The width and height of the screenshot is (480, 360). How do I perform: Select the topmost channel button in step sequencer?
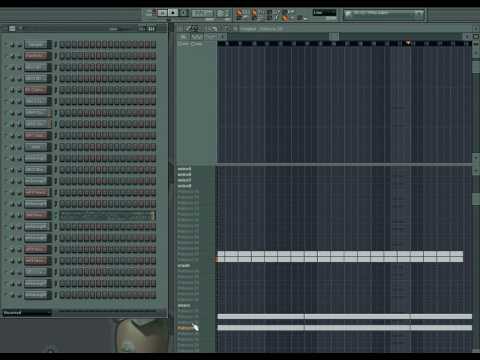38,44
